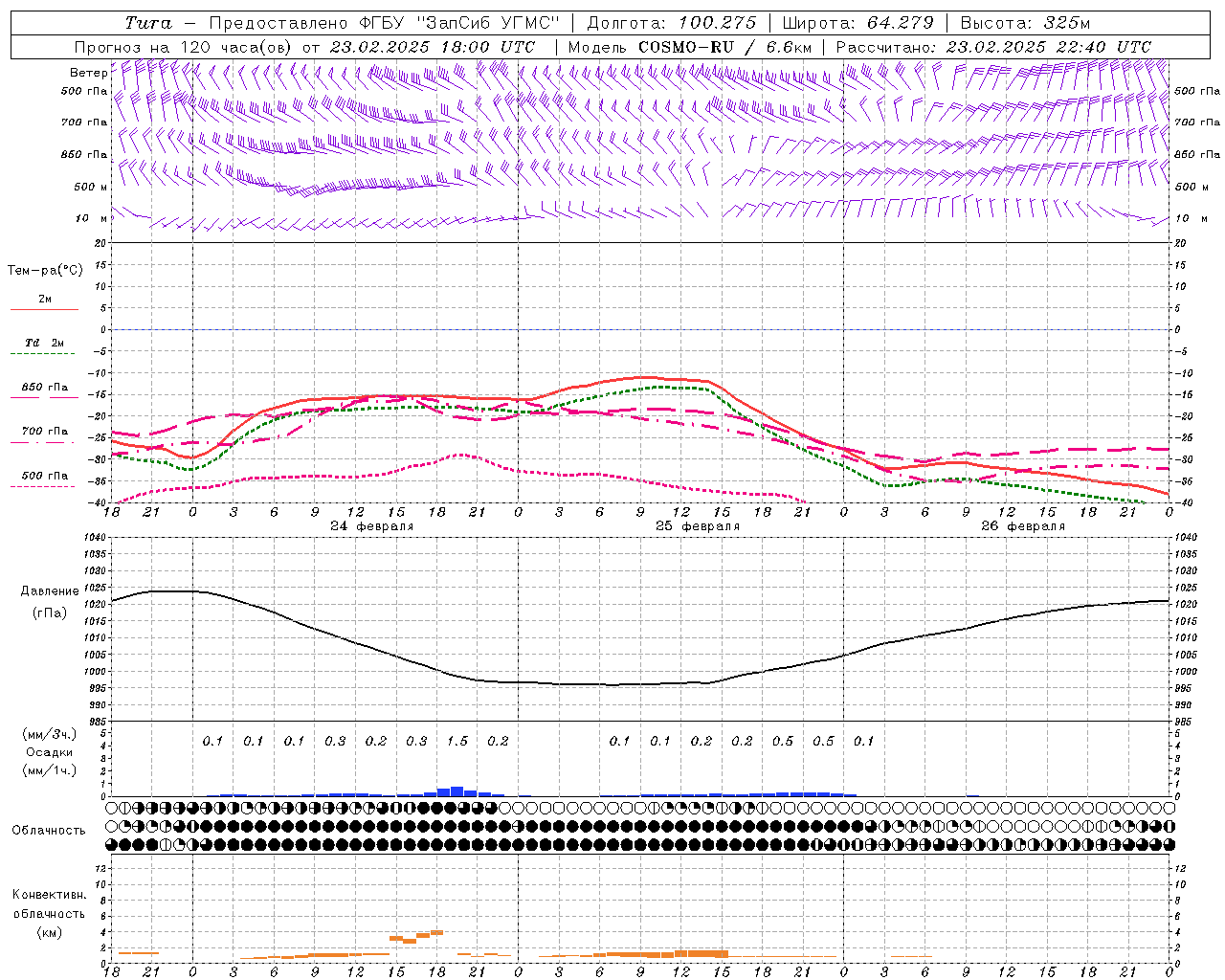Click the "Ветер" wind panel label
The width and height of the screenshot is (1225, 980).
[88, 73]
